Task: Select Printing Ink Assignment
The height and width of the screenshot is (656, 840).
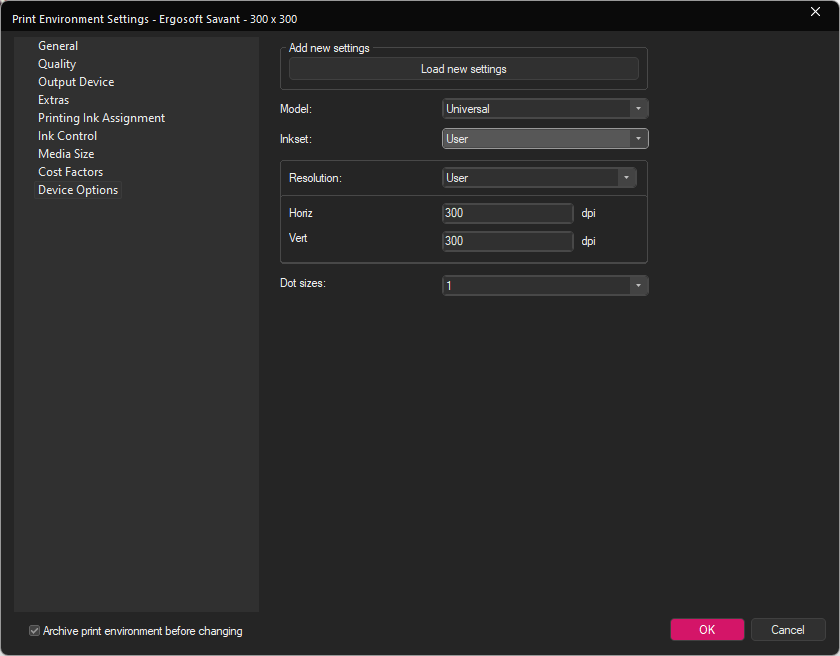Action: coord(101,118)
